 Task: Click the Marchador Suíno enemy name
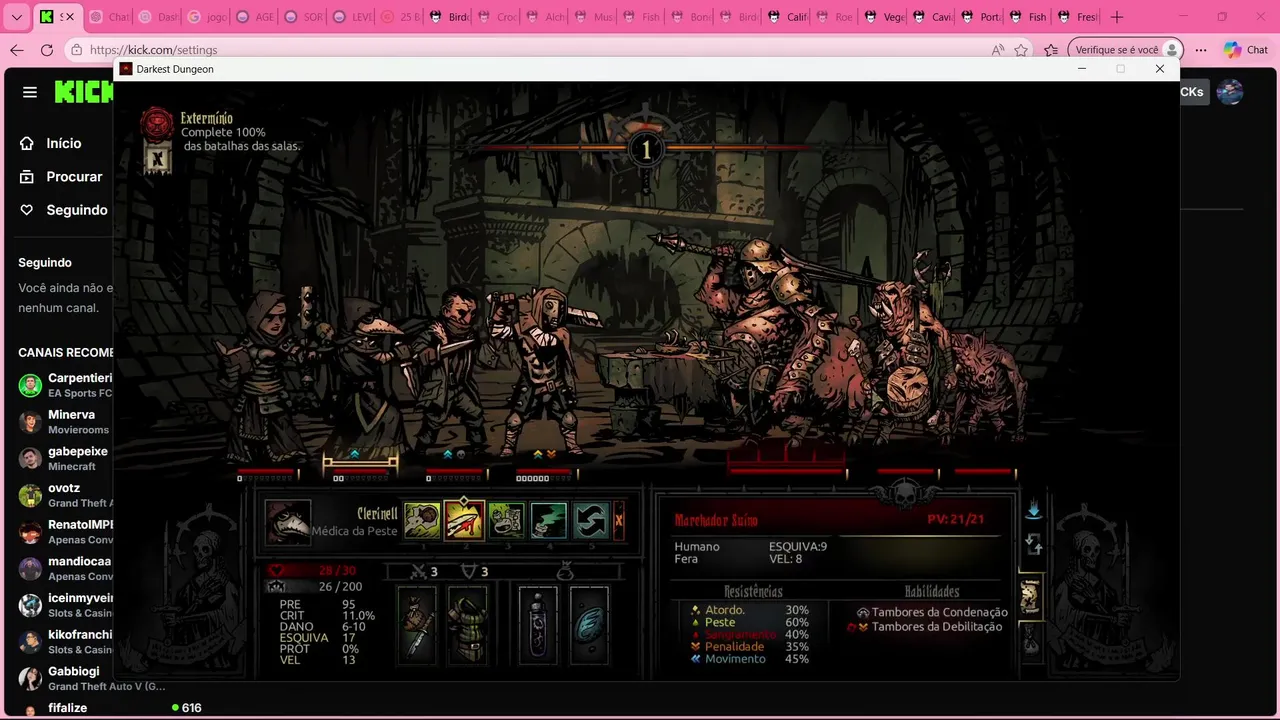[x=716, y=521]
